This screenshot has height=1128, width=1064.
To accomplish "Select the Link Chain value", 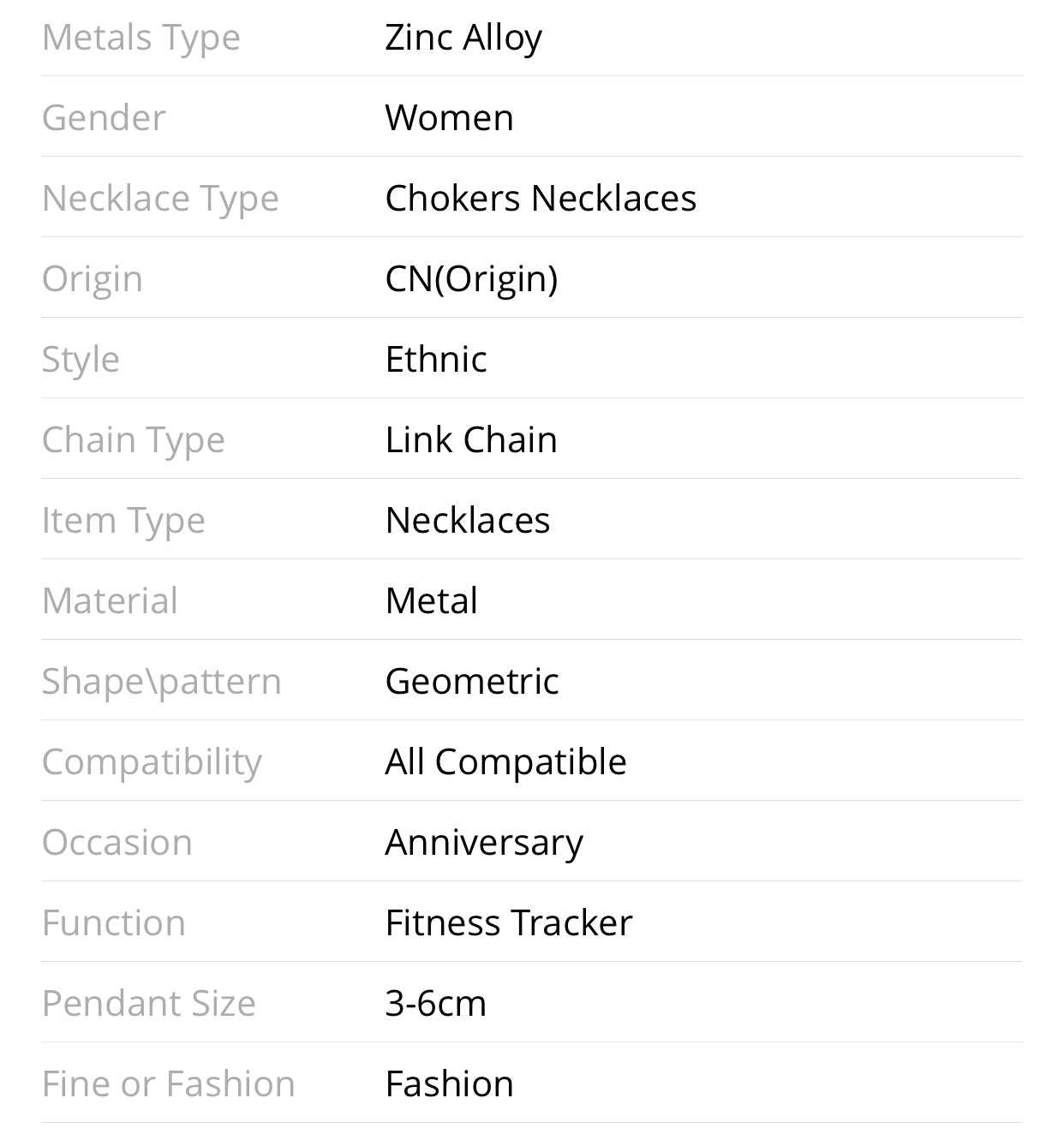I will [471, 440].
